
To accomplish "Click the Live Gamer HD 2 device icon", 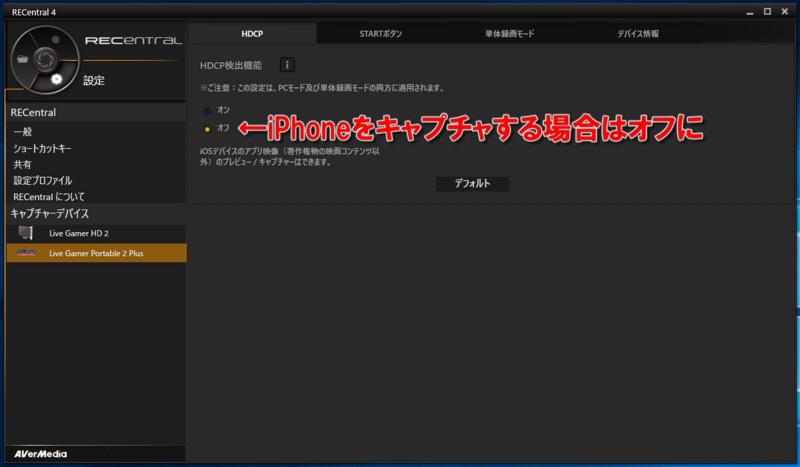I will 26,233.
